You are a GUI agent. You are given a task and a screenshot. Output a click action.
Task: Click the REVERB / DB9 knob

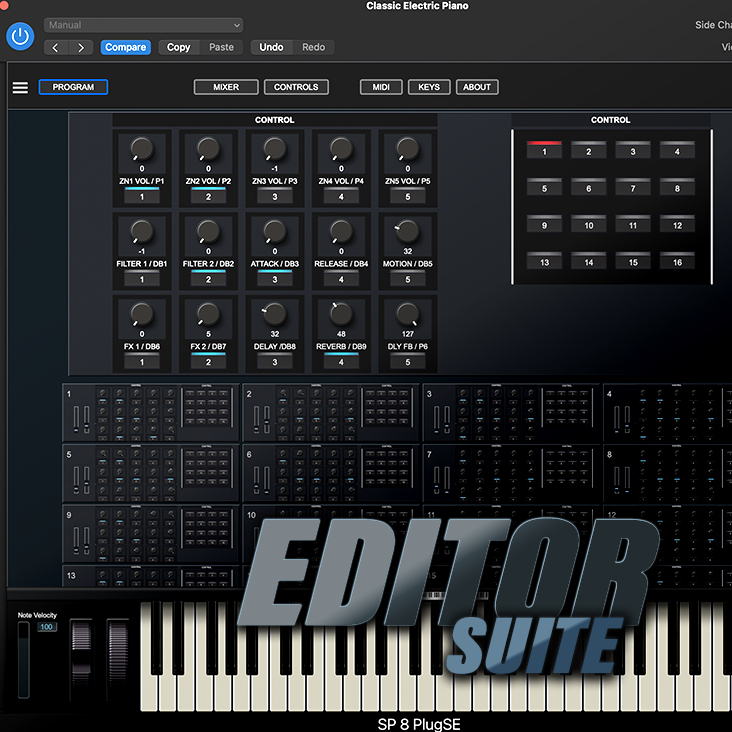click(340, 314)
